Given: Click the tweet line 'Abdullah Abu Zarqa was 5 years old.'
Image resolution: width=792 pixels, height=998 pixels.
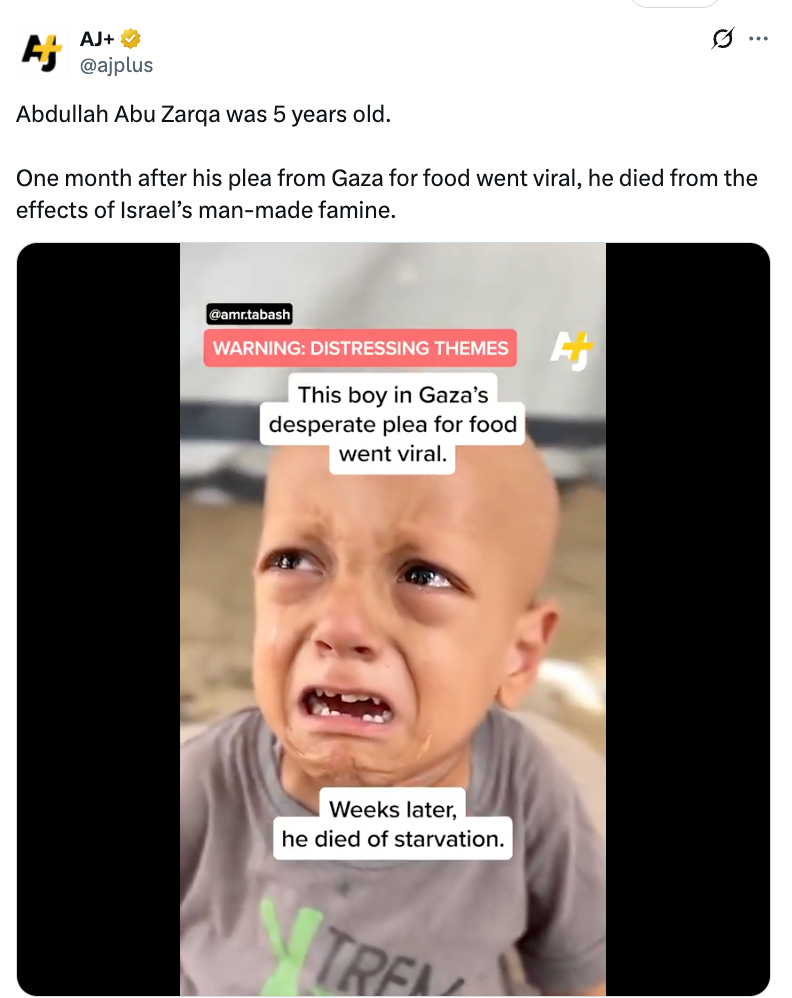Looking at the screenshot, I should click(x=203, y=115).
